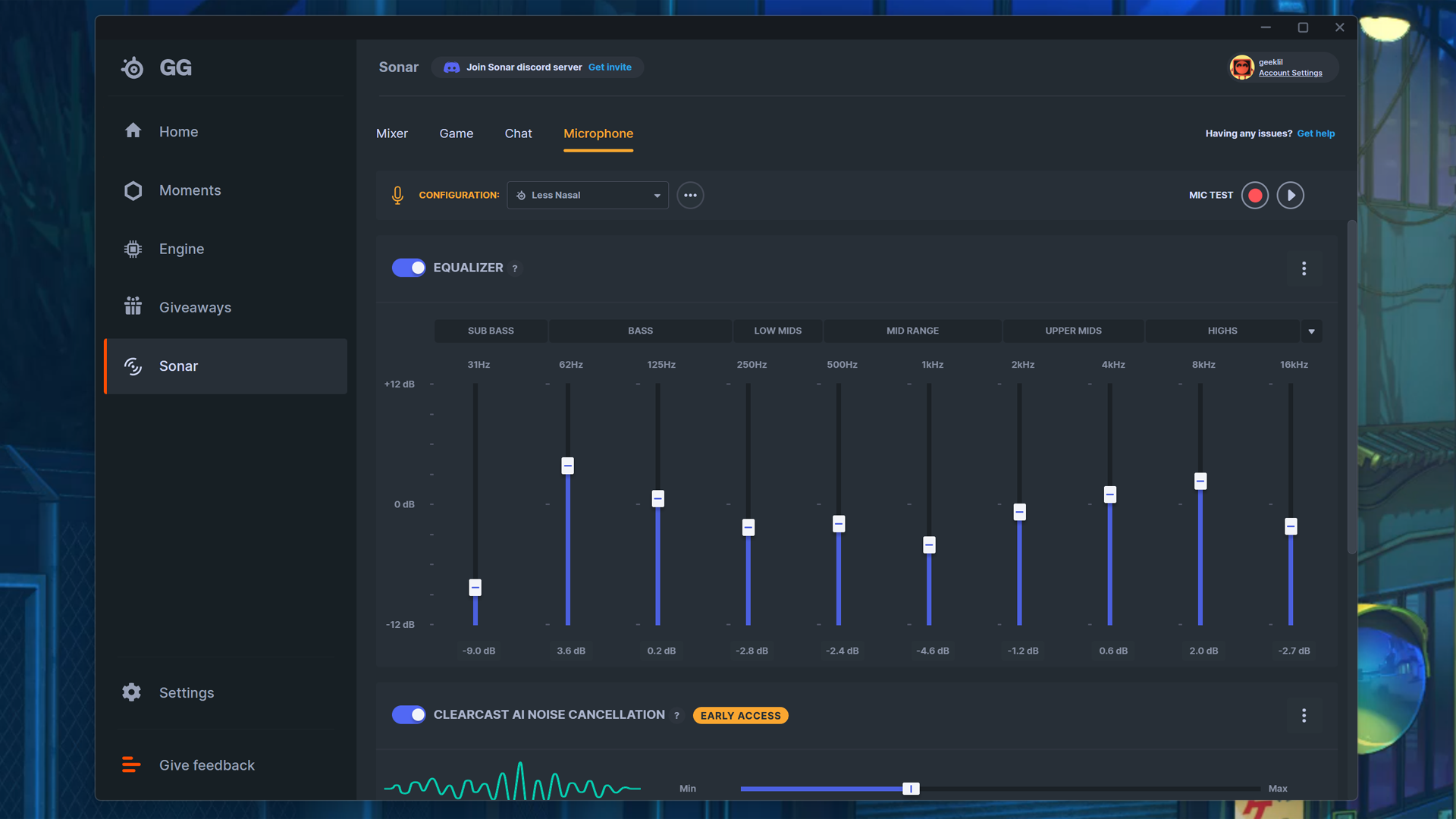Open the Equalizer three-dot menu

1304,268
